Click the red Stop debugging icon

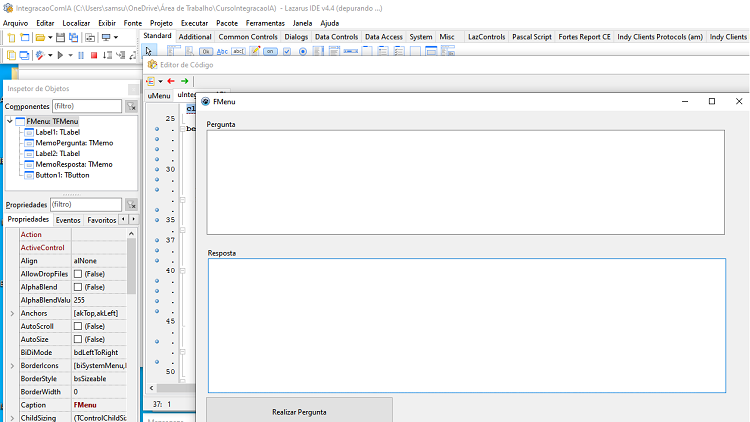(x=94, y=56)
